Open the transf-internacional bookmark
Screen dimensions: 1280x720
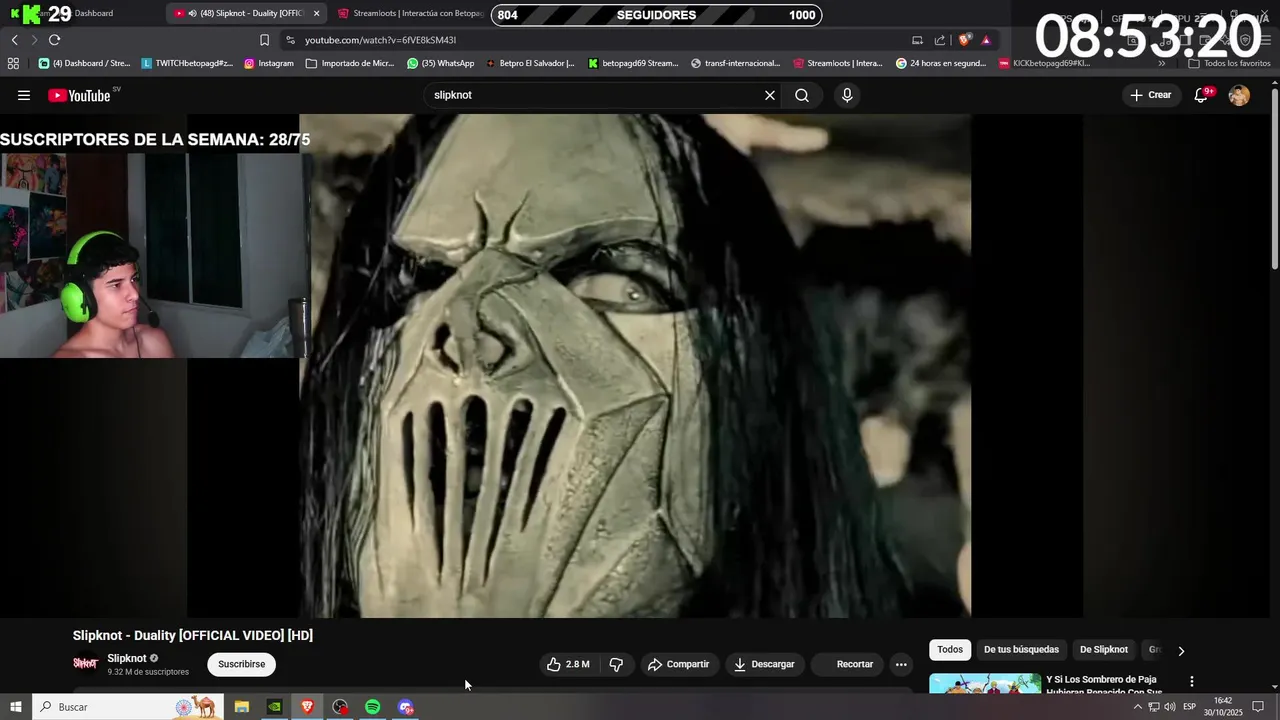(735, 63)
